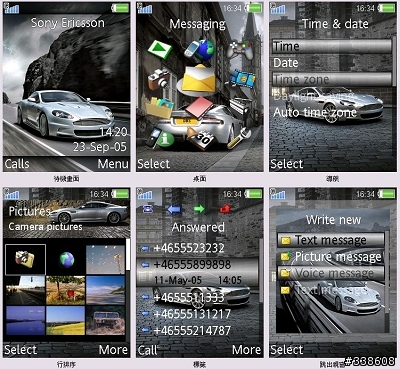The width and height of the screenshot is (400, 369).
Task: Switch to green right-arrow dialed calls tab
Action: pyautogui.click(x=199, y=209)
